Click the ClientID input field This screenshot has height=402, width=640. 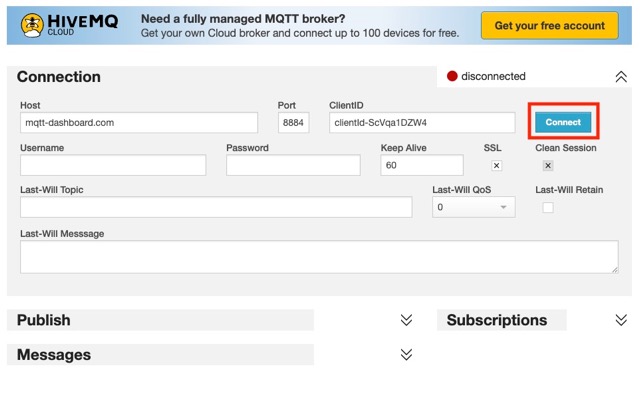[422, 122]
